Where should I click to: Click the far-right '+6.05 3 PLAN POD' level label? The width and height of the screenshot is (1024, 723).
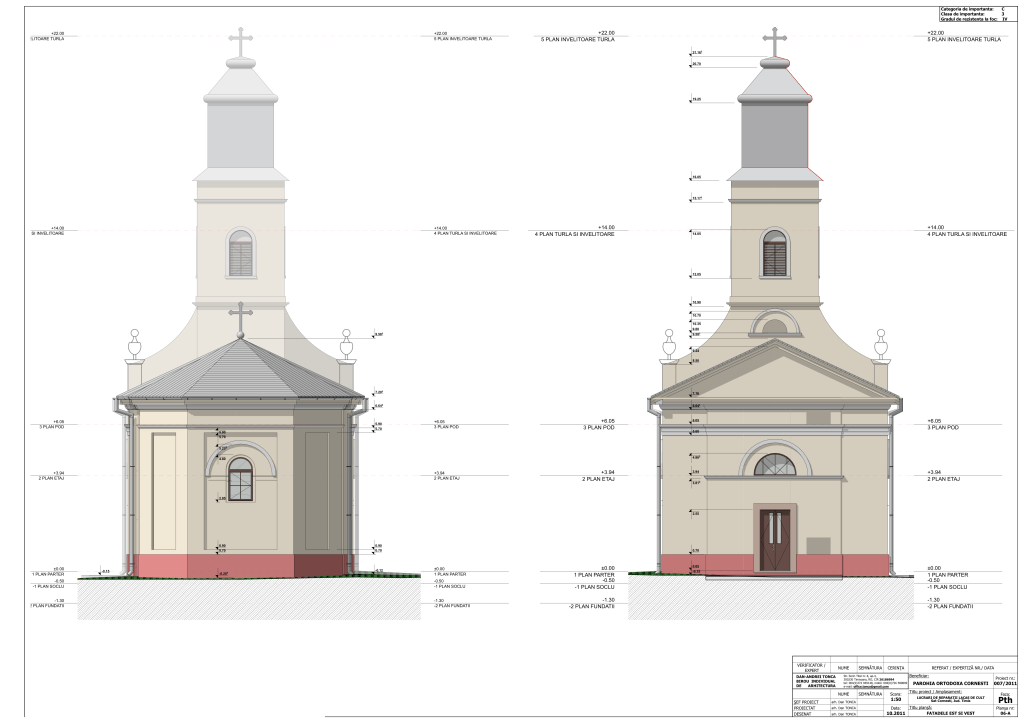coord(940,424)
